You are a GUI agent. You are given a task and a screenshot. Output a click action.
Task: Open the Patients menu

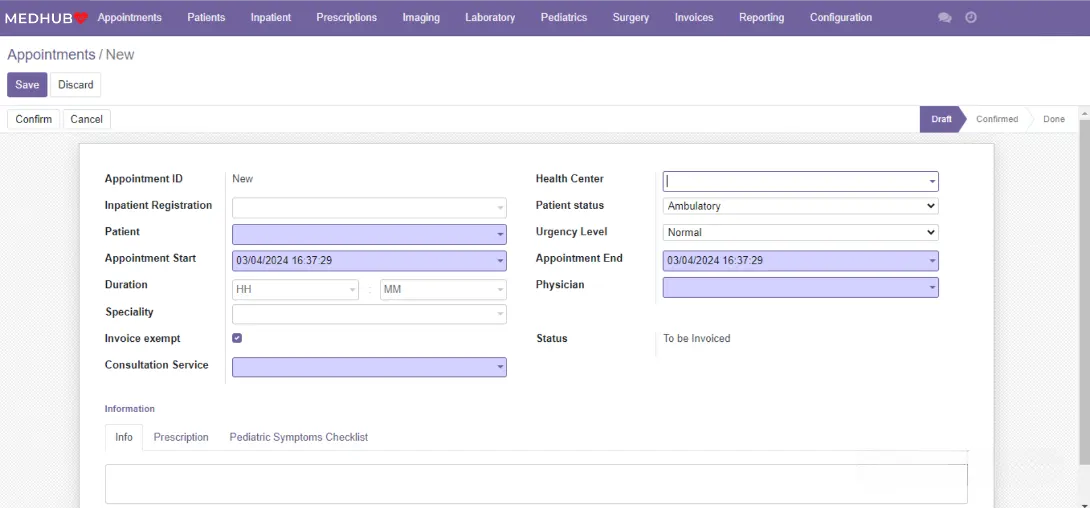(x=206, y=17)
